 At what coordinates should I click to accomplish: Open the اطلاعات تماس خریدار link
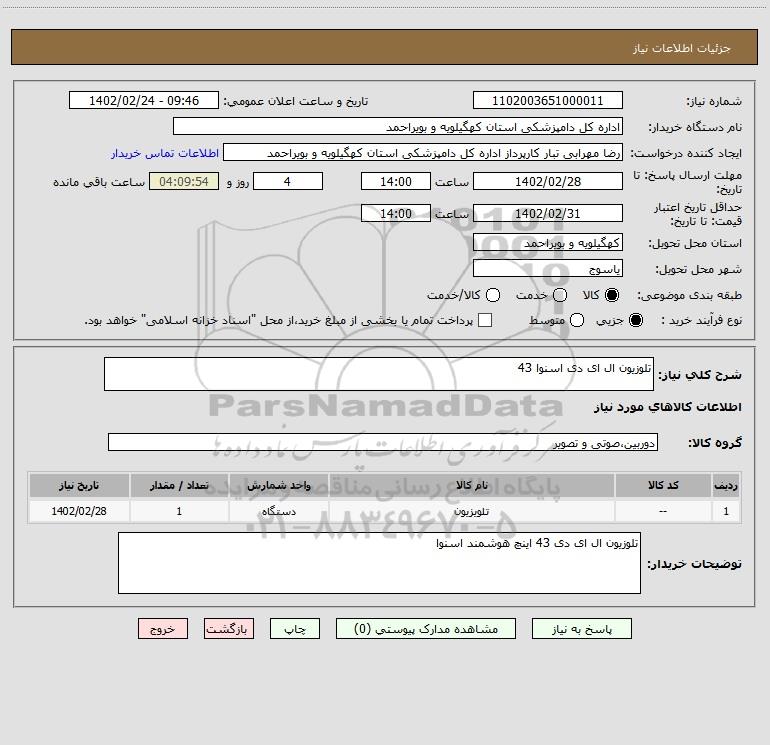[165, 153]
